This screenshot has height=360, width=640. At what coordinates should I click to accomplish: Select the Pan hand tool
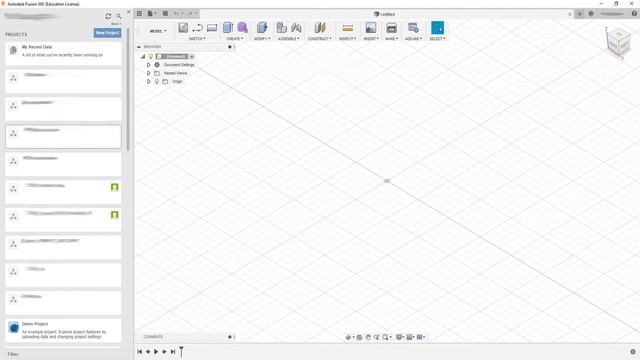(x=368, y=337)
